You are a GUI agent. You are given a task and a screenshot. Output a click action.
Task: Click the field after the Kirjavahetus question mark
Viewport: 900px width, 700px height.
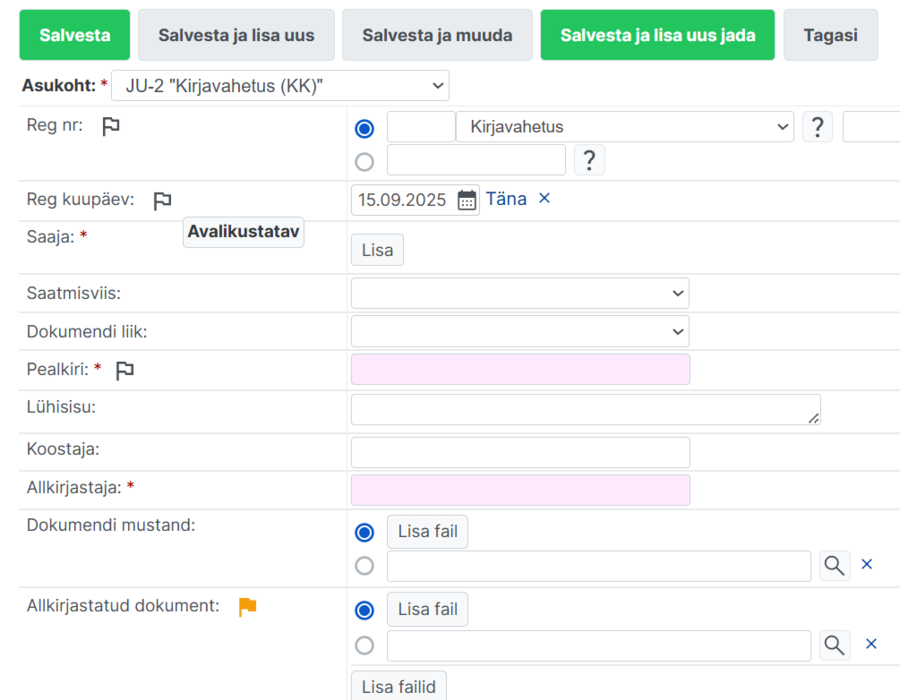(x=871, y=127)
